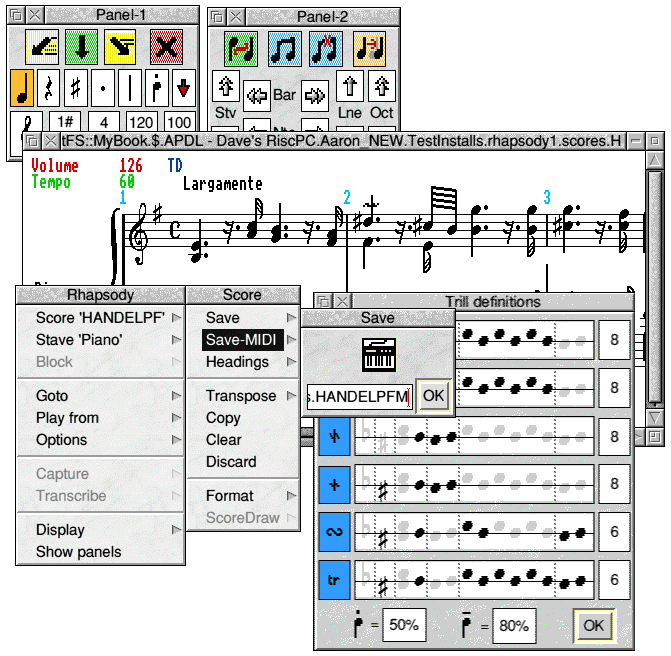The width and height of the screenshot is (671, 656).
Task: Click the red down arrow button in Panel-1
Action: pyautogui.click(x=184, y=88)
